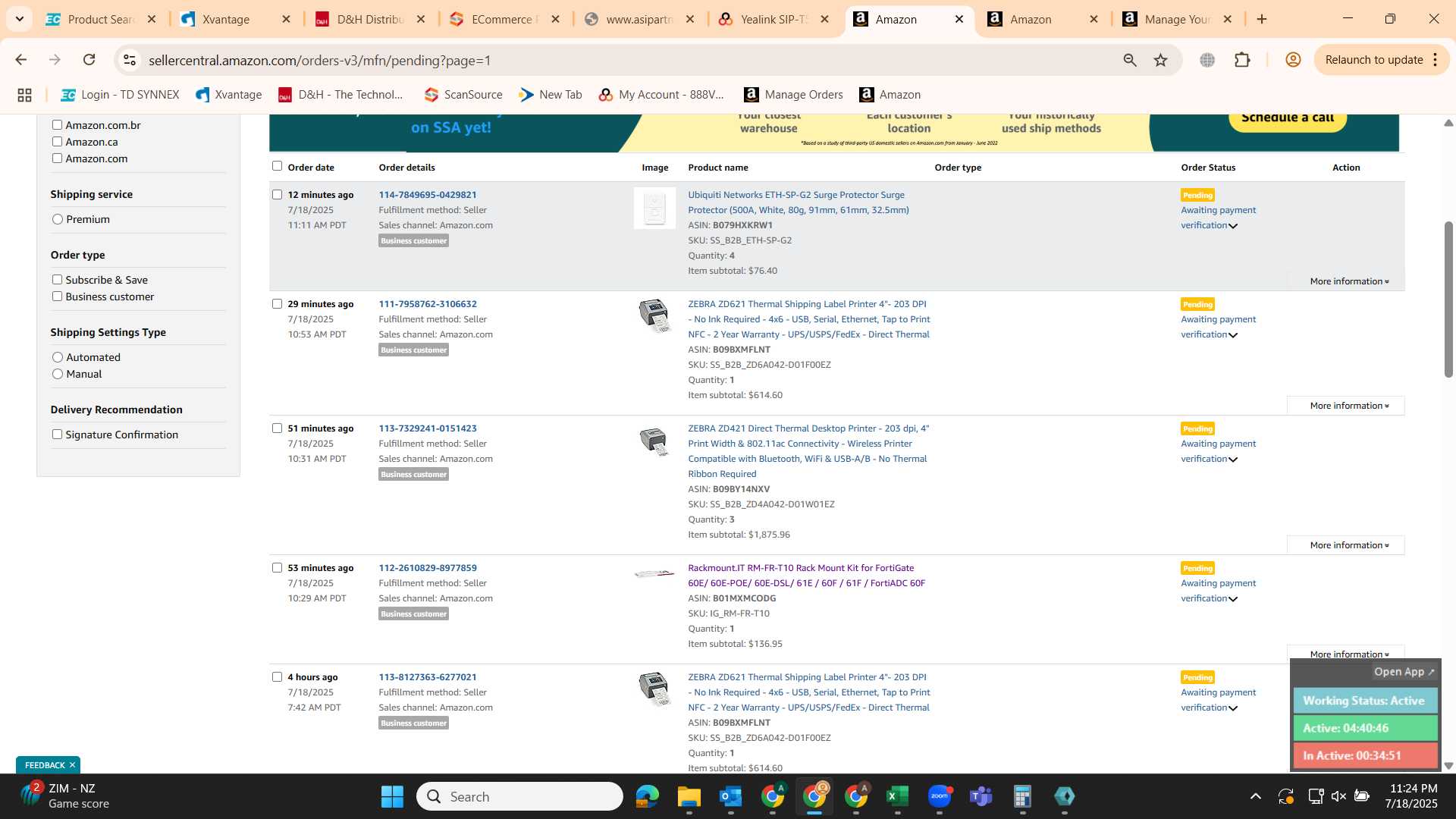The height and width of the screenshot is (819, 1456).
Task: Reload the current page
Action: (89, 60)
